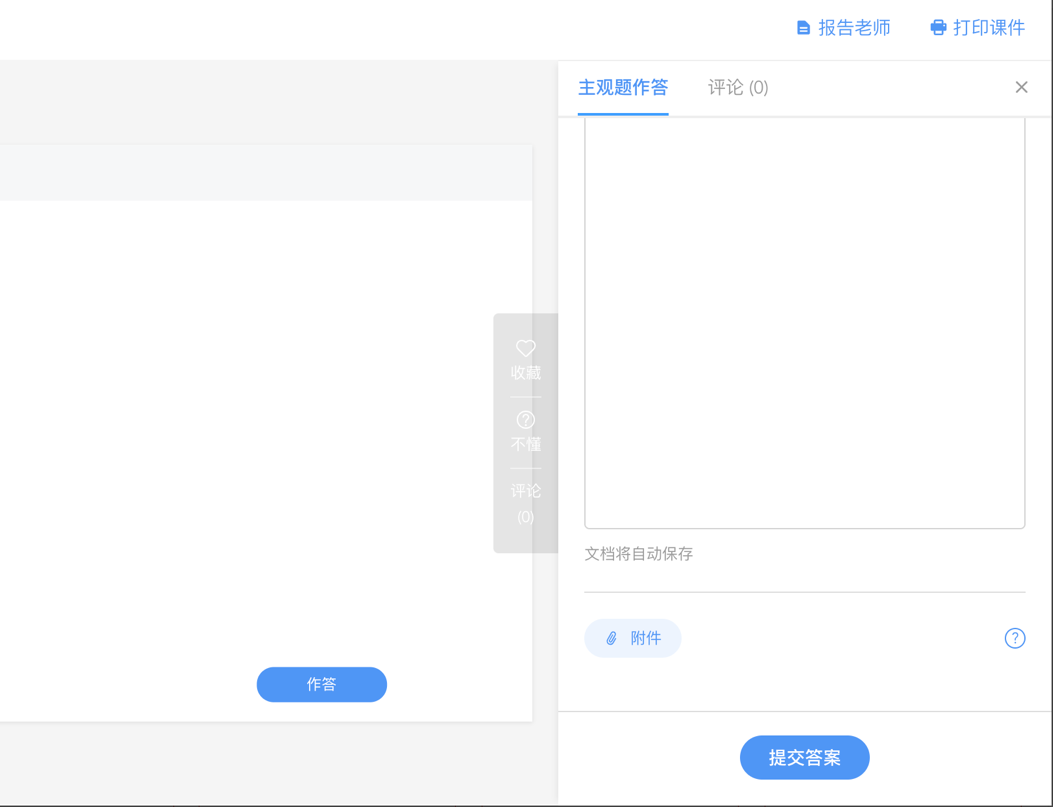1053x807 pixels.
Task: Open the 打印课件 link
Action: click(989, 28)
